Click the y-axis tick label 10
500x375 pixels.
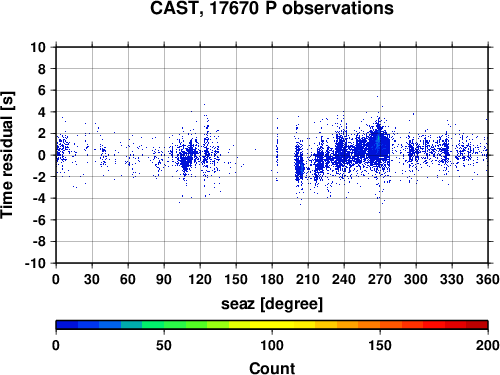[x=38, y=47]
